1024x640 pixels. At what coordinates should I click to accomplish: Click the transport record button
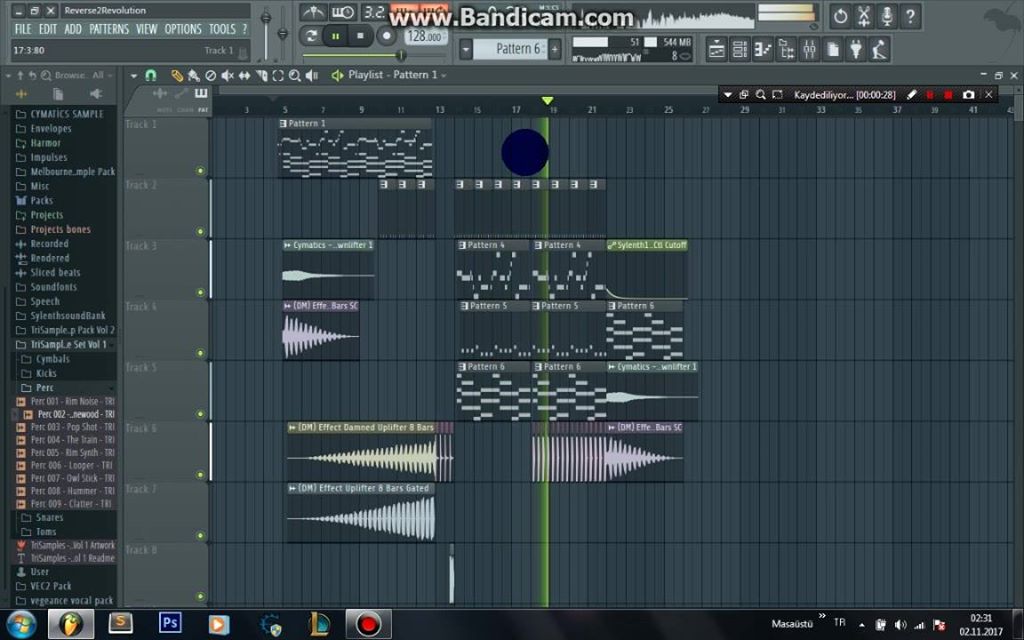point(387,36)
